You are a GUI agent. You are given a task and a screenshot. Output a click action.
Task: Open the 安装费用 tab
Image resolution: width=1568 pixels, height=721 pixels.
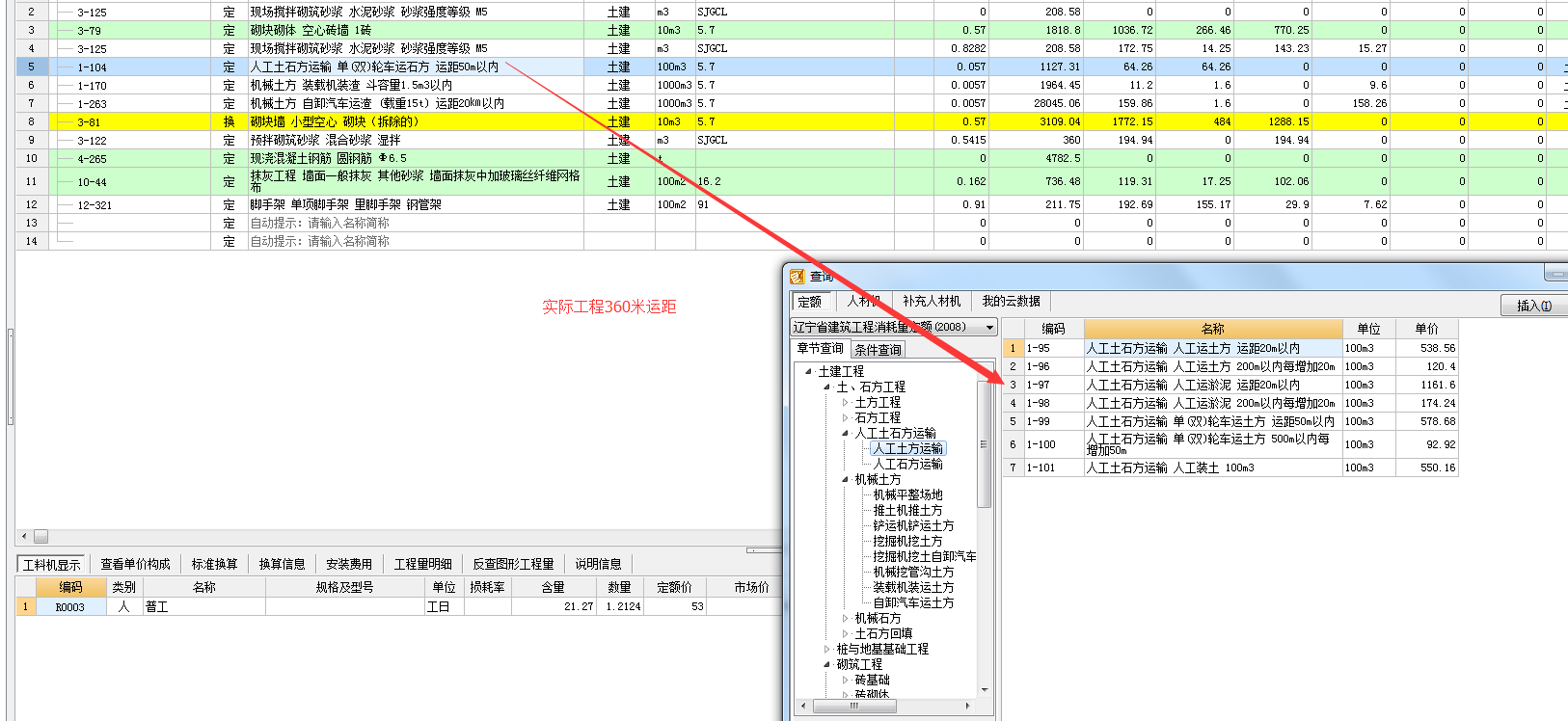coord(349,564)
